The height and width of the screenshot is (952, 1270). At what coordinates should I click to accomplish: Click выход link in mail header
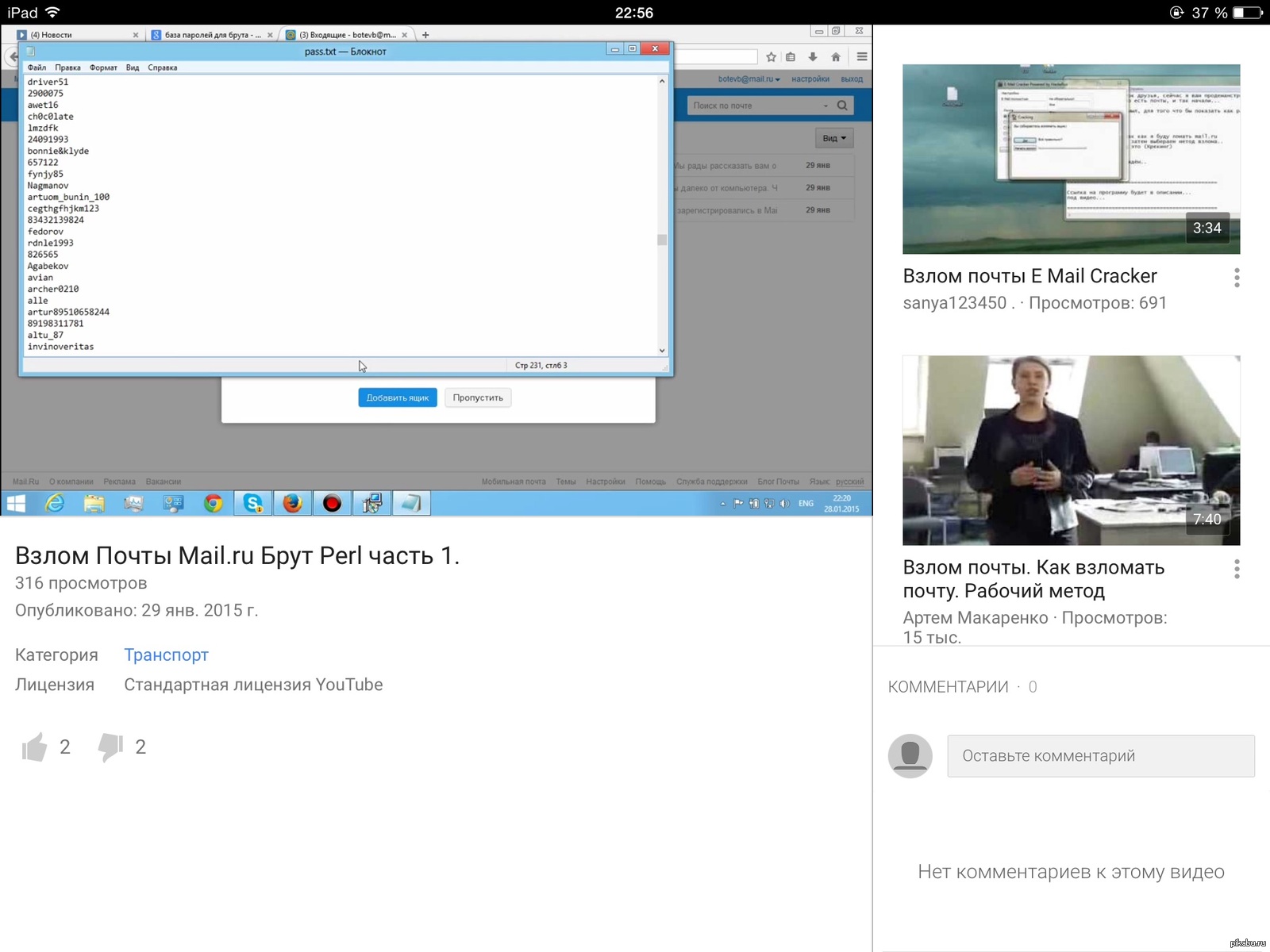852,79
